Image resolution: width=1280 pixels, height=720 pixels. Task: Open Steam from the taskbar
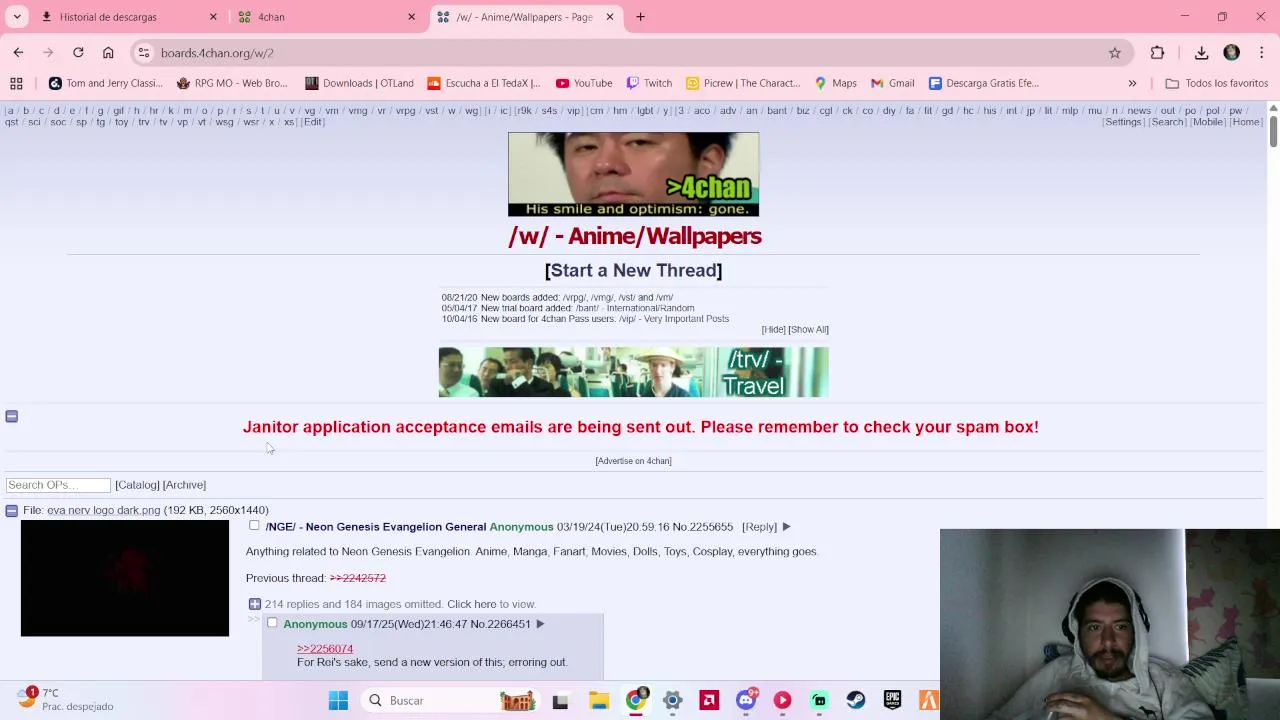856,701
